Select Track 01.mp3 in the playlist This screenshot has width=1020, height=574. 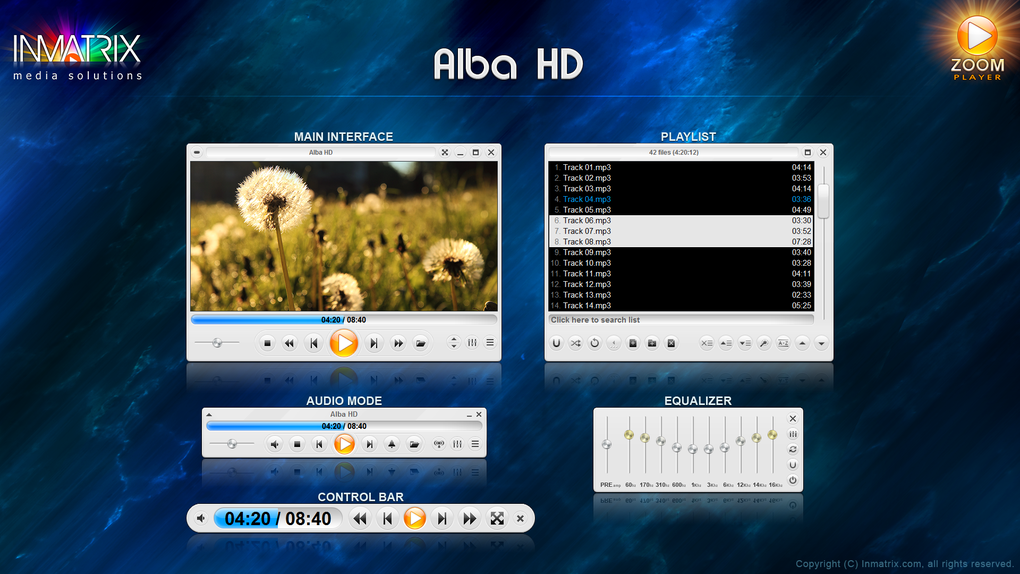680,167
